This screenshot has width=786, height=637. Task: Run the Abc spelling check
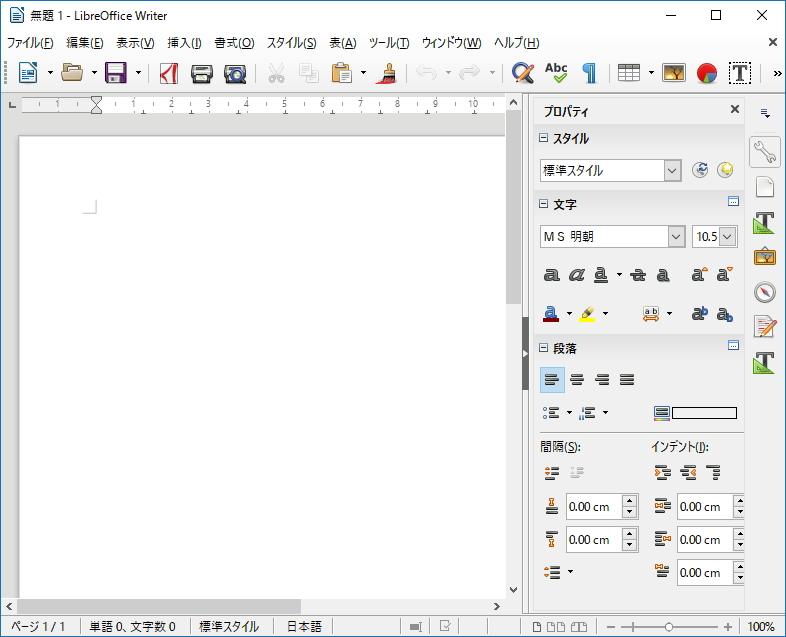[x=556, y=73]
